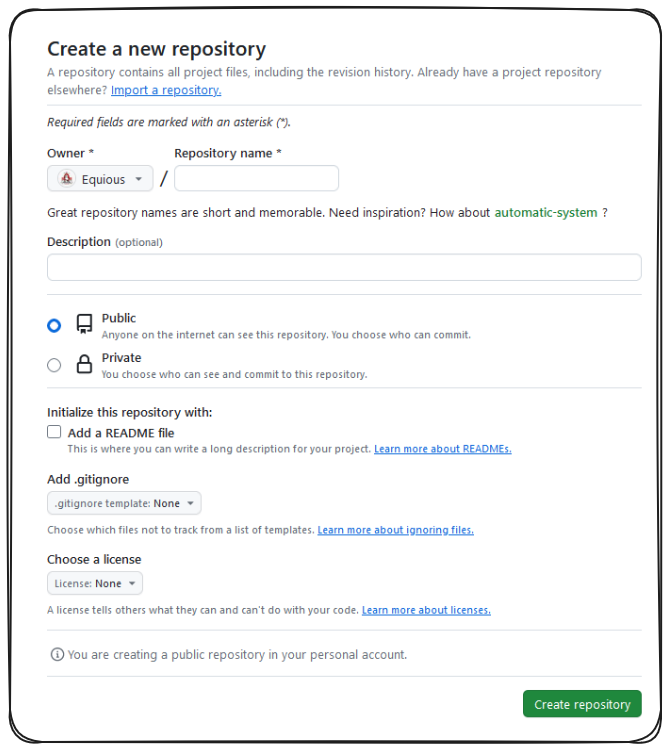
Task: Click the Private option label text
Action: point(122,358)
